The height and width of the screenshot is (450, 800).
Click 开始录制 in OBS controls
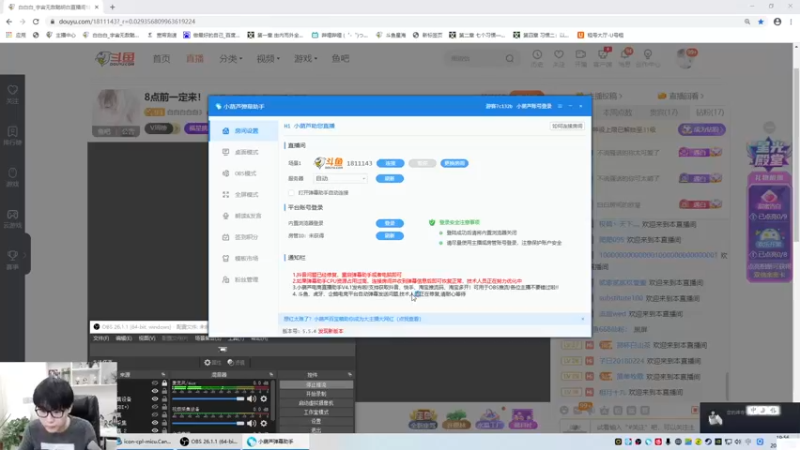[316, 394]
